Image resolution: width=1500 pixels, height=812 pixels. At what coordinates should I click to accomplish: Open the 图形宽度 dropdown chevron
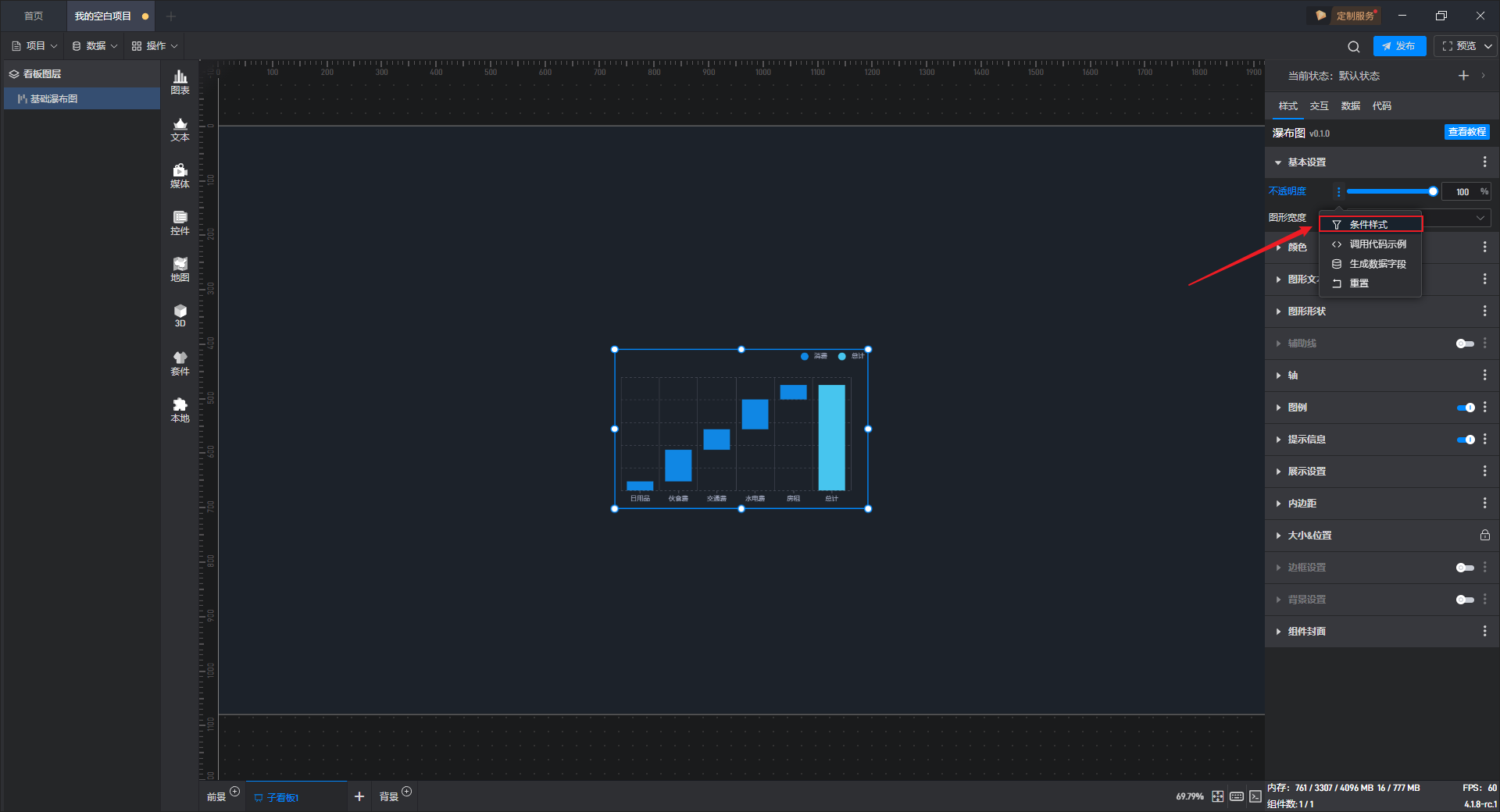[1480, 218]
